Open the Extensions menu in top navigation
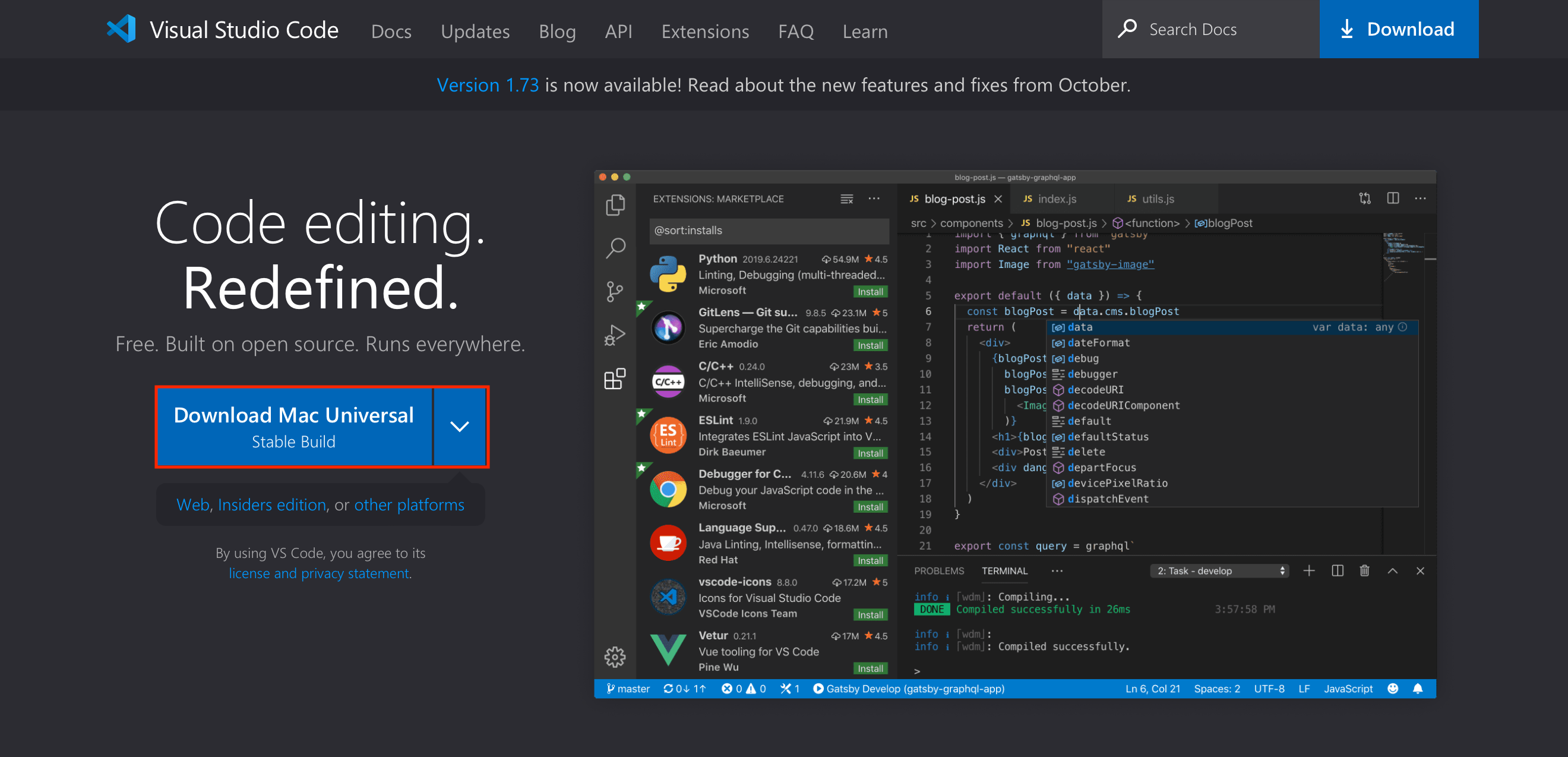1568x757 pixels. click(705, 31)
